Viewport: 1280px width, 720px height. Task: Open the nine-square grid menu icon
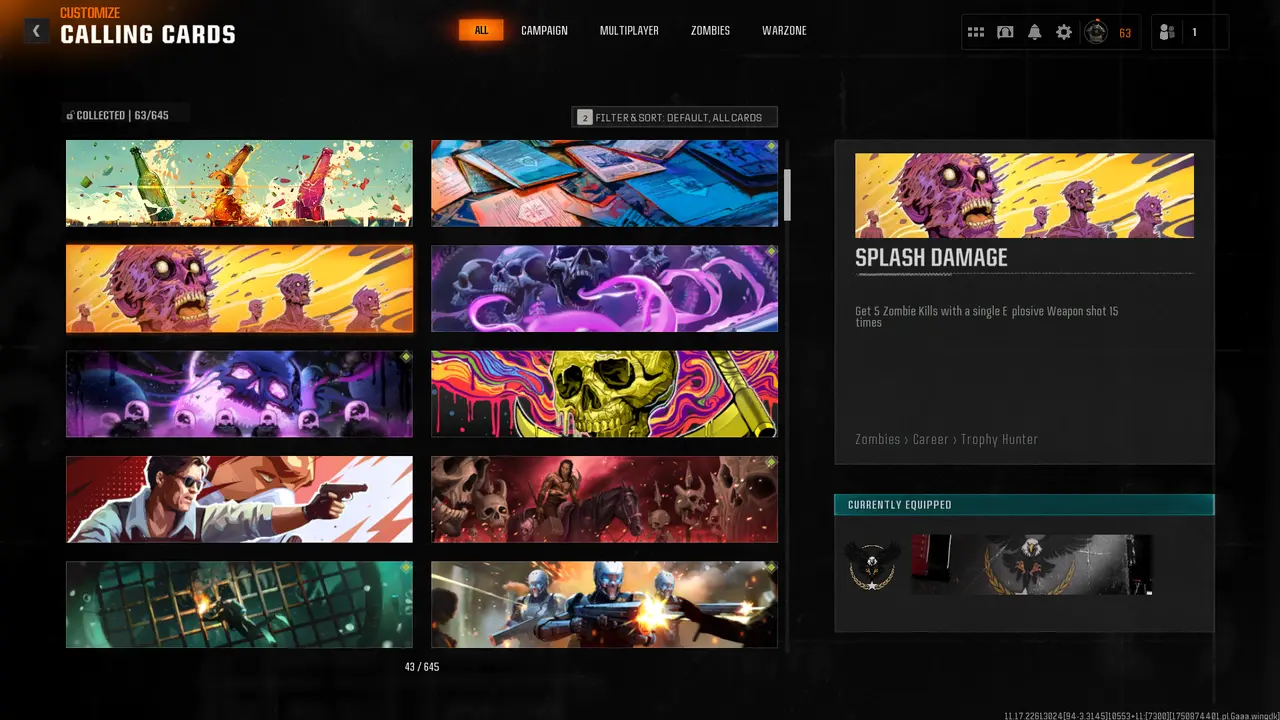pyautogui.click(x=976, y=32)
